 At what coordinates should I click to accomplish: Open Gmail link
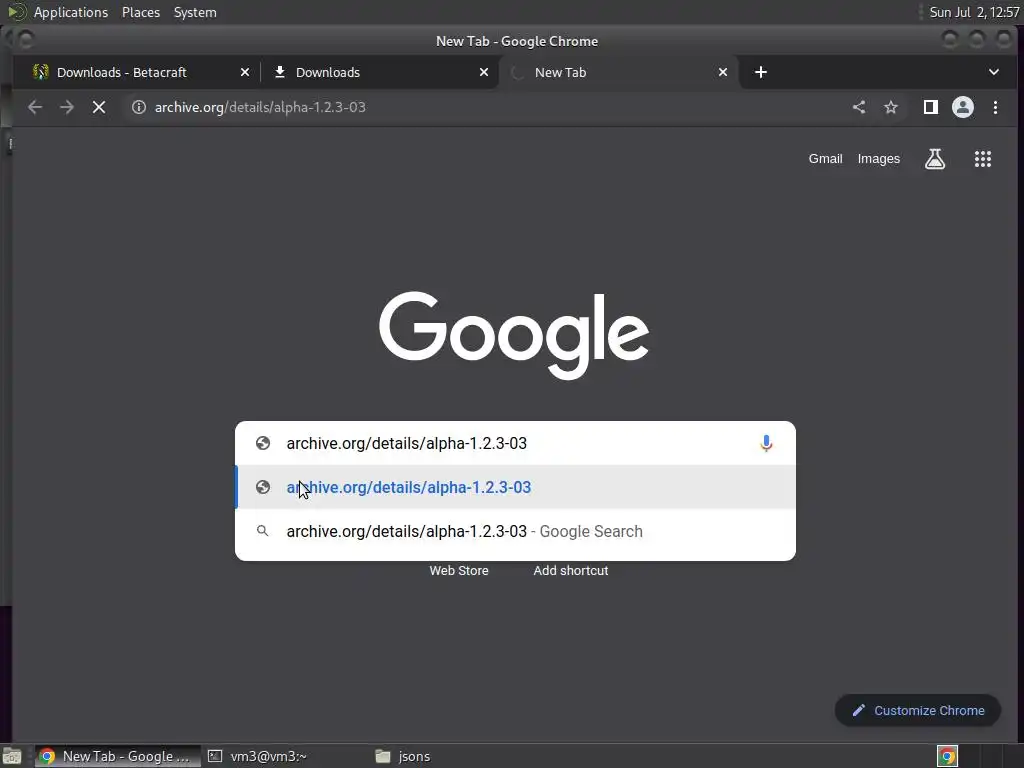pos(825,159)
